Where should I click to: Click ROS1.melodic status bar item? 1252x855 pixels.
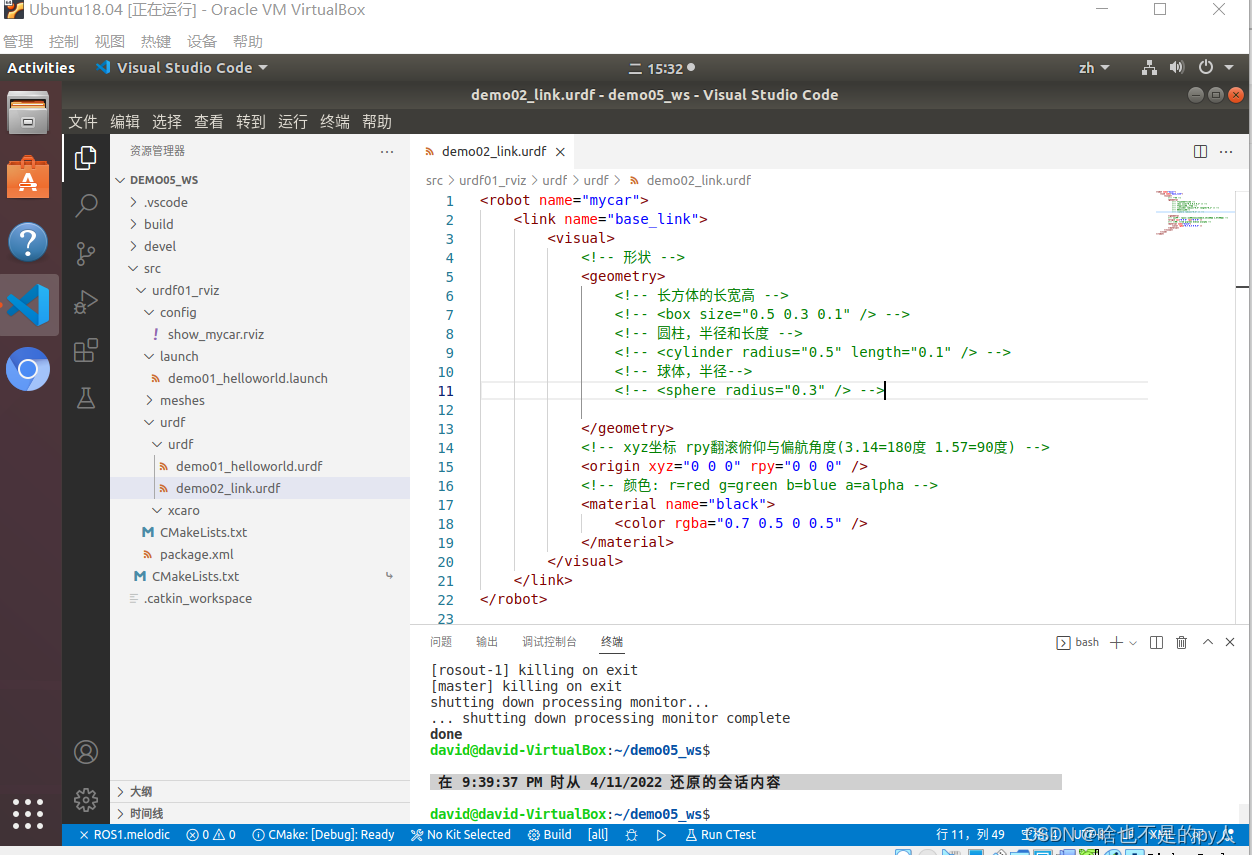[x=124, y=835]
